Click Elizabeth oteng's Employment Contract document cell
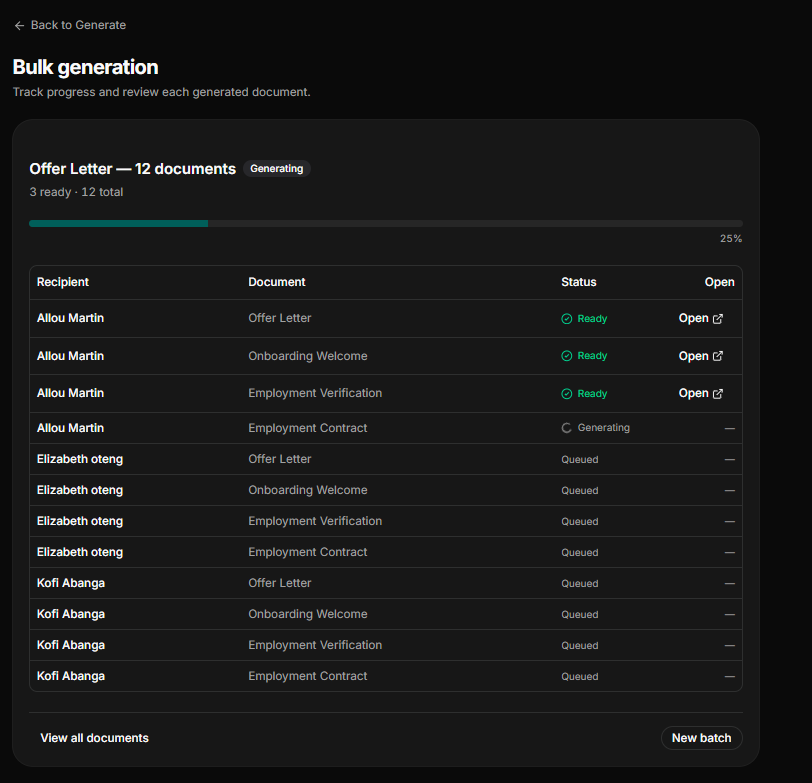 coord(308,553)
